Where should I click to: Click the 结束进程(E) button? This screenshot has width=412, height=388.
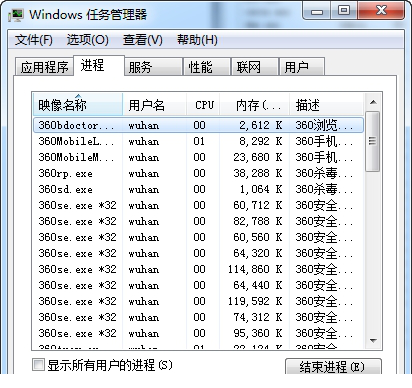tap(333, 367)
